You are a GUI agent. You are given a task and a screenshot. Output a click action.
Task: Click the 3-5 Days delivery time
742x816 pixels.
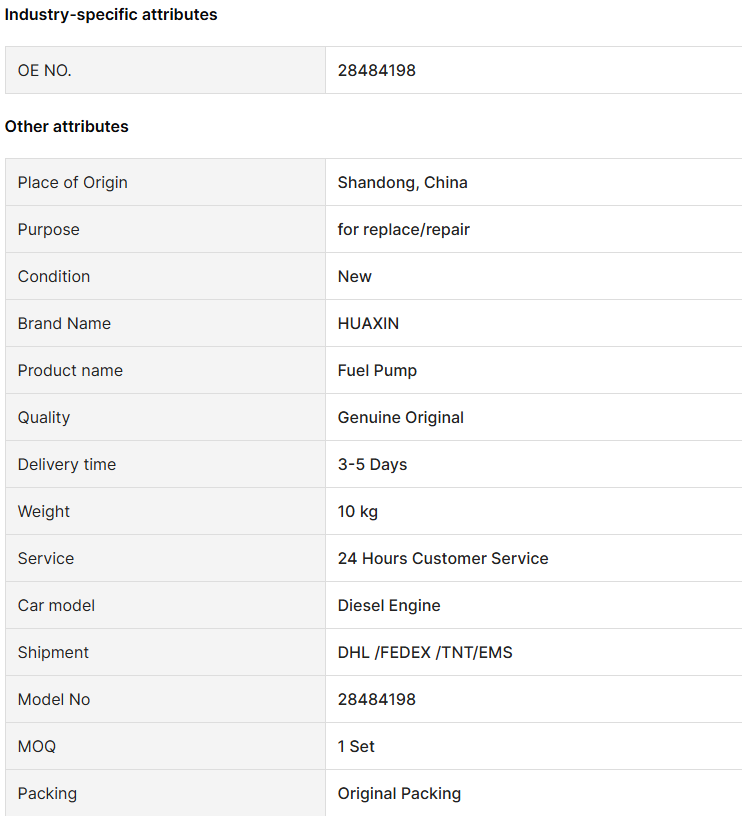pos(372,464)
